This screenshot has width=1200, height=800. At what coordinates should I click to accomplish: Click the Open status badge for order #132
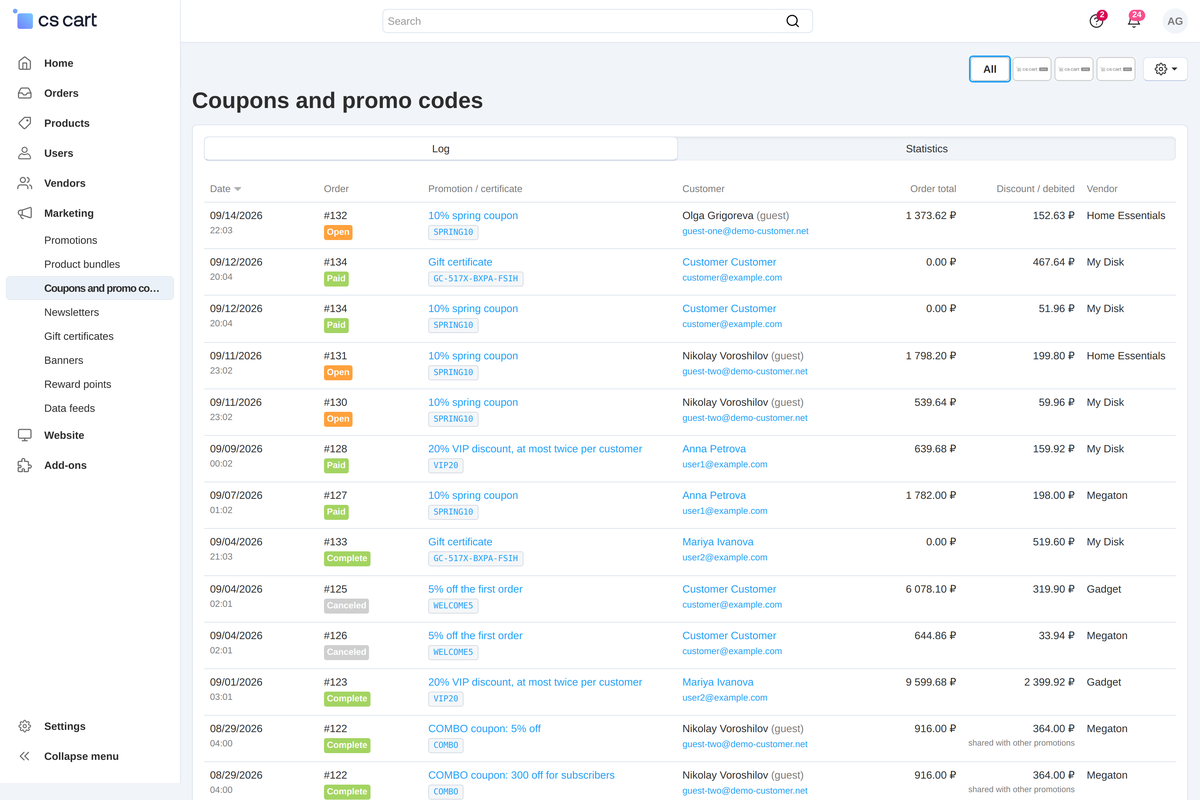tap(338, 232)
